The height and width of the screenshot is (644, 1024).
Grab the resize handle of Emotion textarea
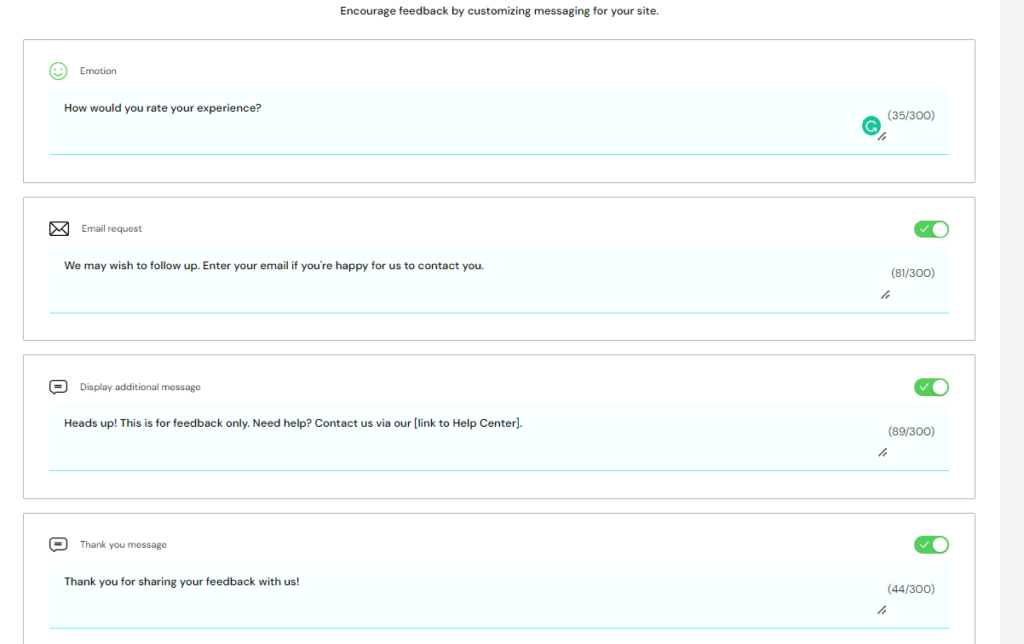click(x=882, y=137)
